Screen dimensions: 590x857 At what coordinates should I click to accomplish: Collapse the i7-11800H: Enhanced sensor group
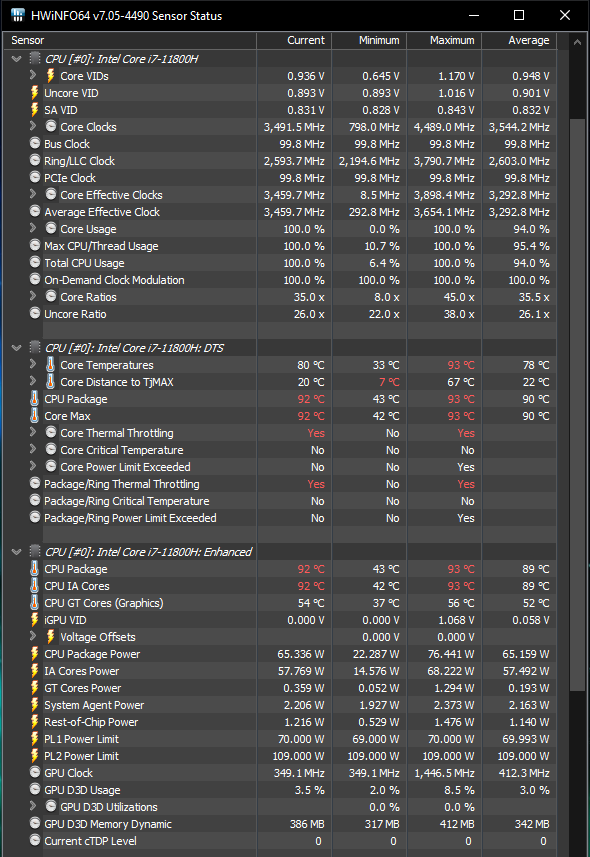point(16,552)
